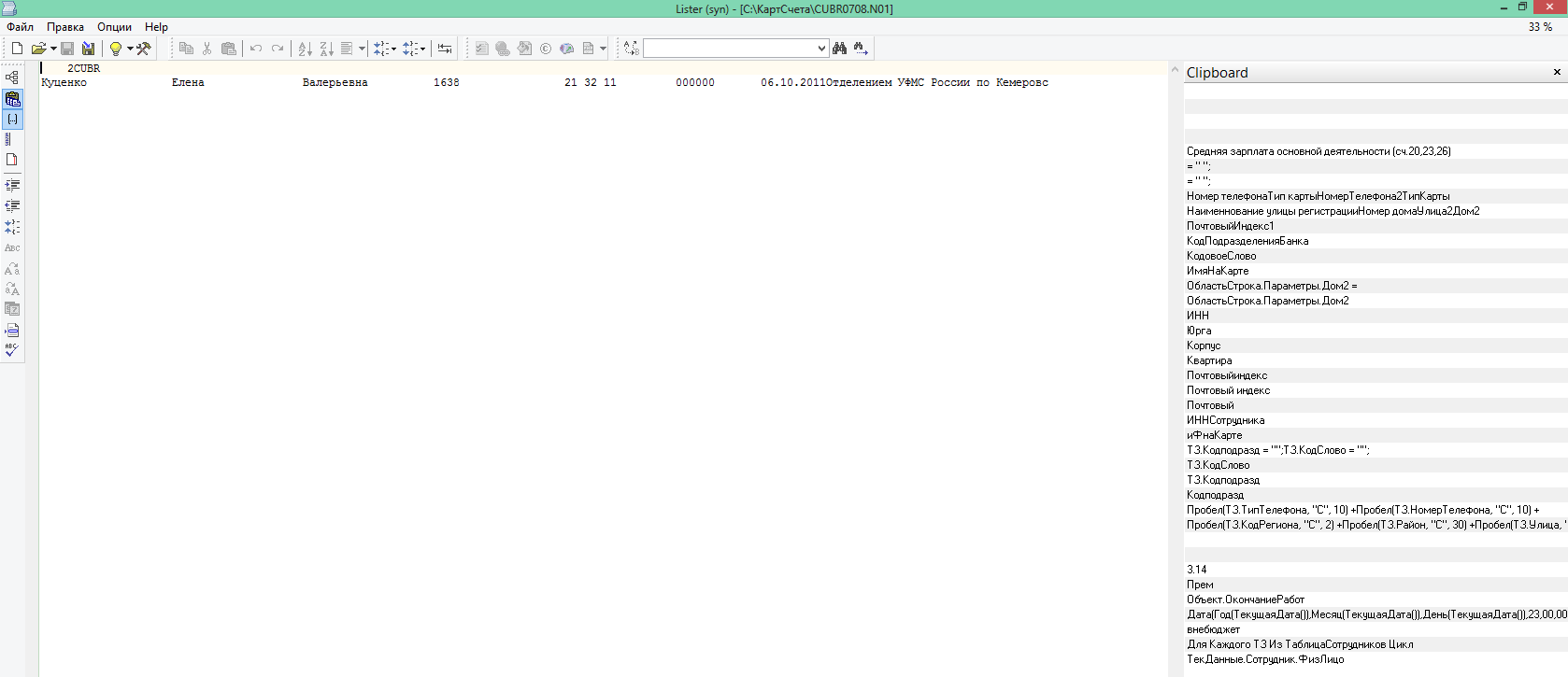Convert text case with small-a big-A icon
This screenshot has width=1568, height=677.
click(x=12, y=289)
